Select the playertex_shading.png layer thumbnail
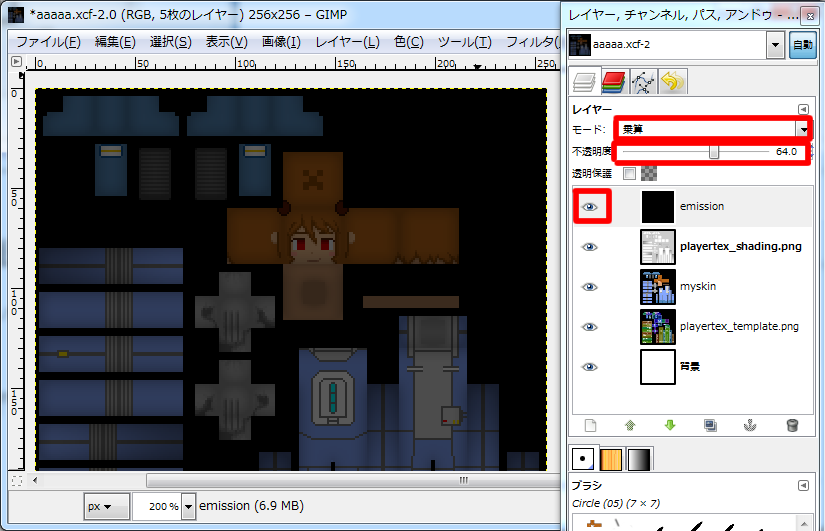 (658, 247)
